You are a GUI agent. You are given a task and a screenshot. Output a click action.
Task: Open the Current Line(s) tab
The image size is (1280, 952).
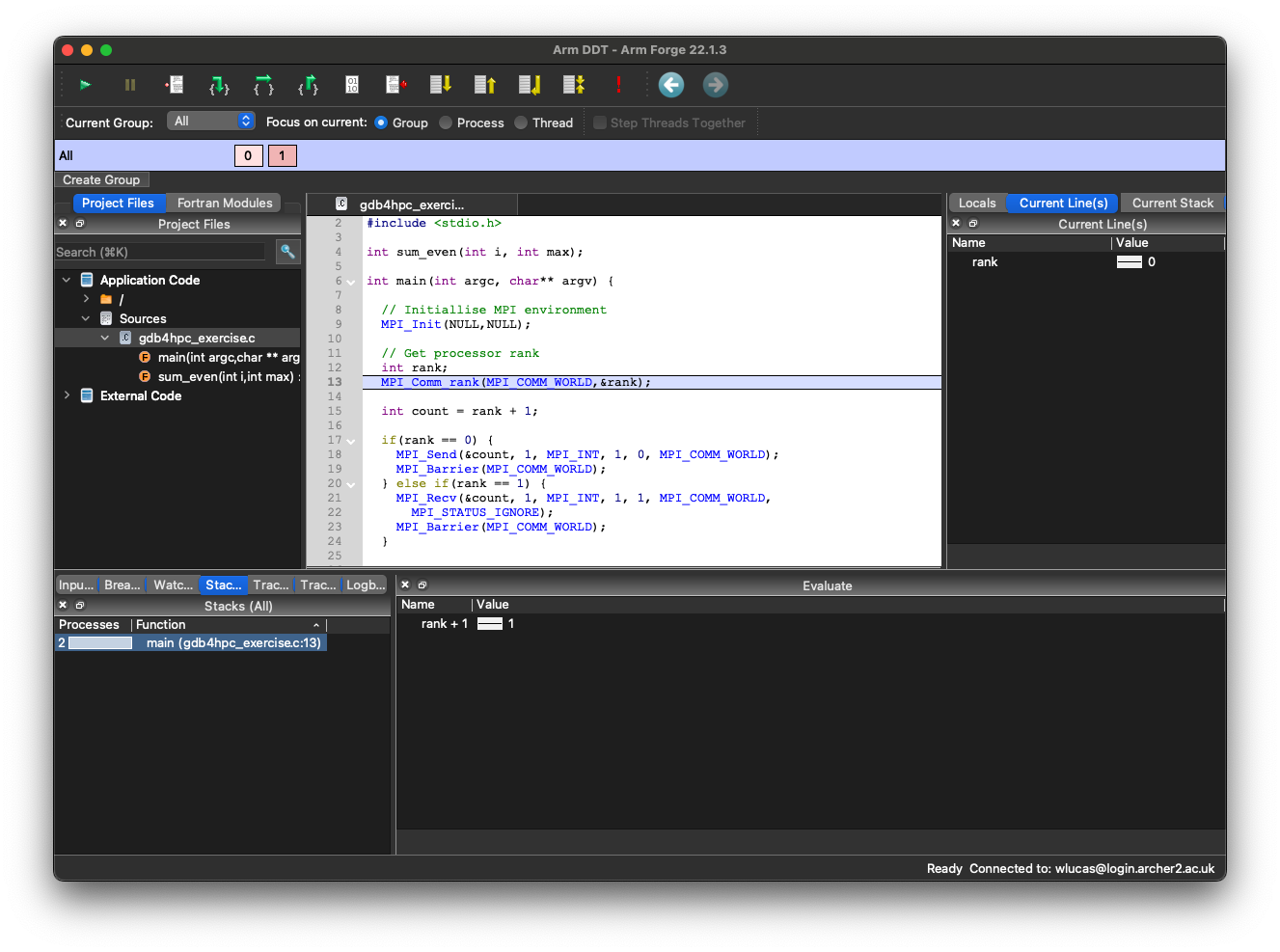pos(1063,203)
